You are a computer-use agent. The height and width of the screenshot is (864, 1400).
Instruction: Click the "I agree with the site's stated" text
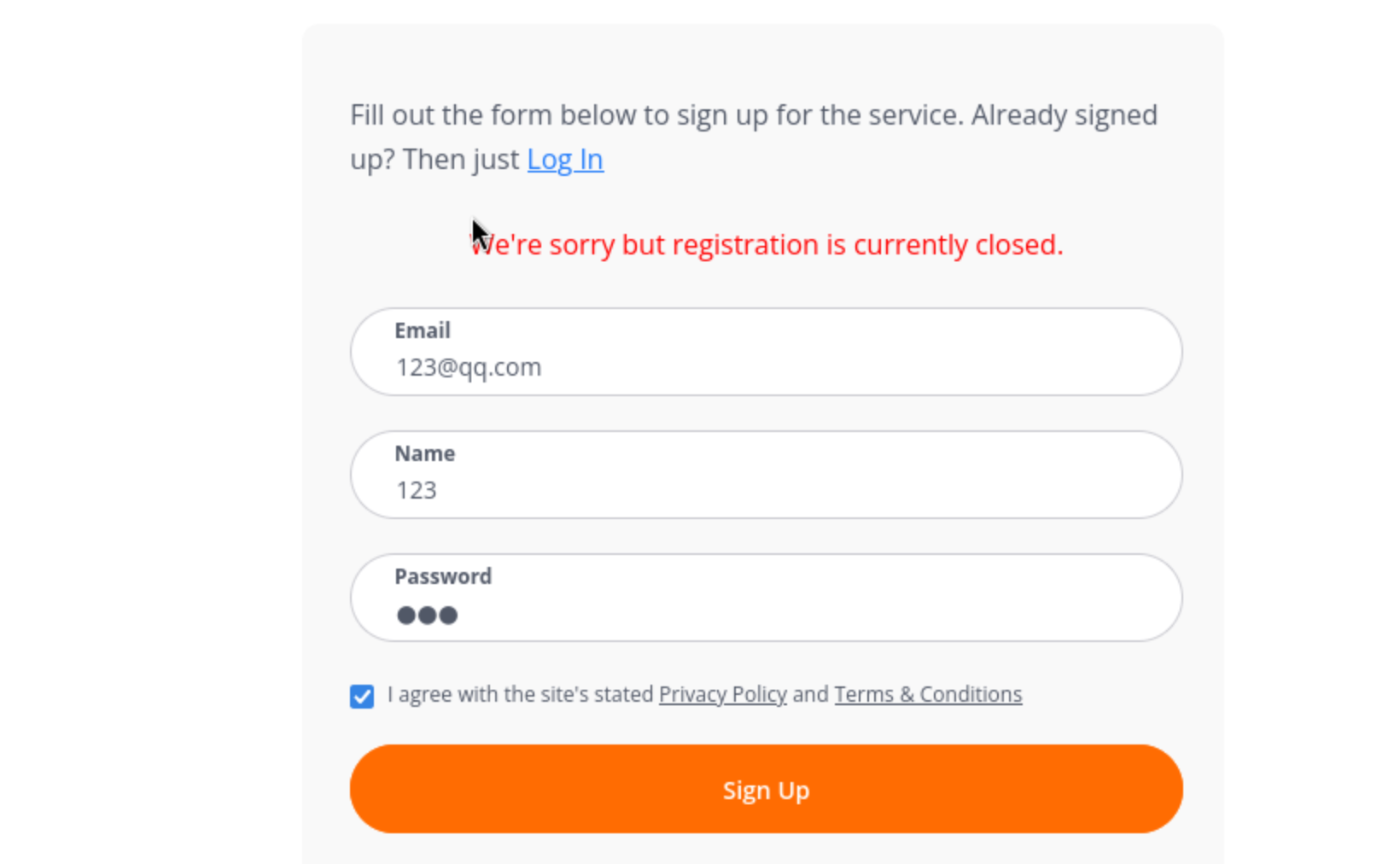pyautogui.click(x=521, y=694)
